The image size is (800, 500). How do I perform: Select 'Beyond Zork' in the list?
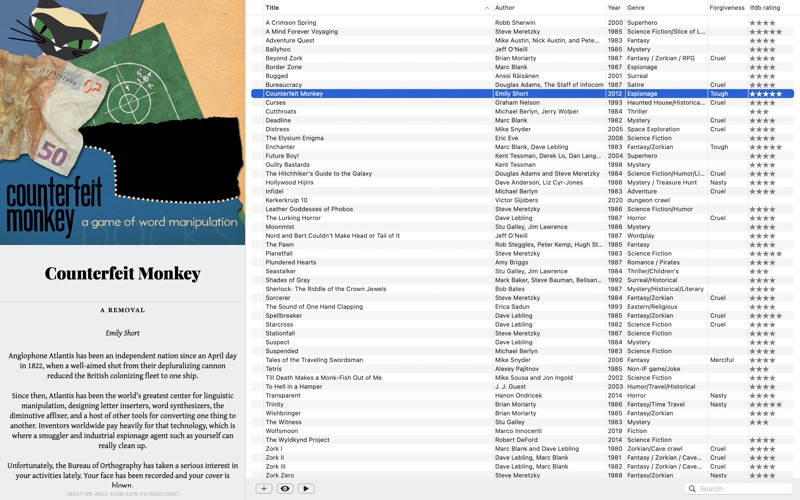coord(522,58)
